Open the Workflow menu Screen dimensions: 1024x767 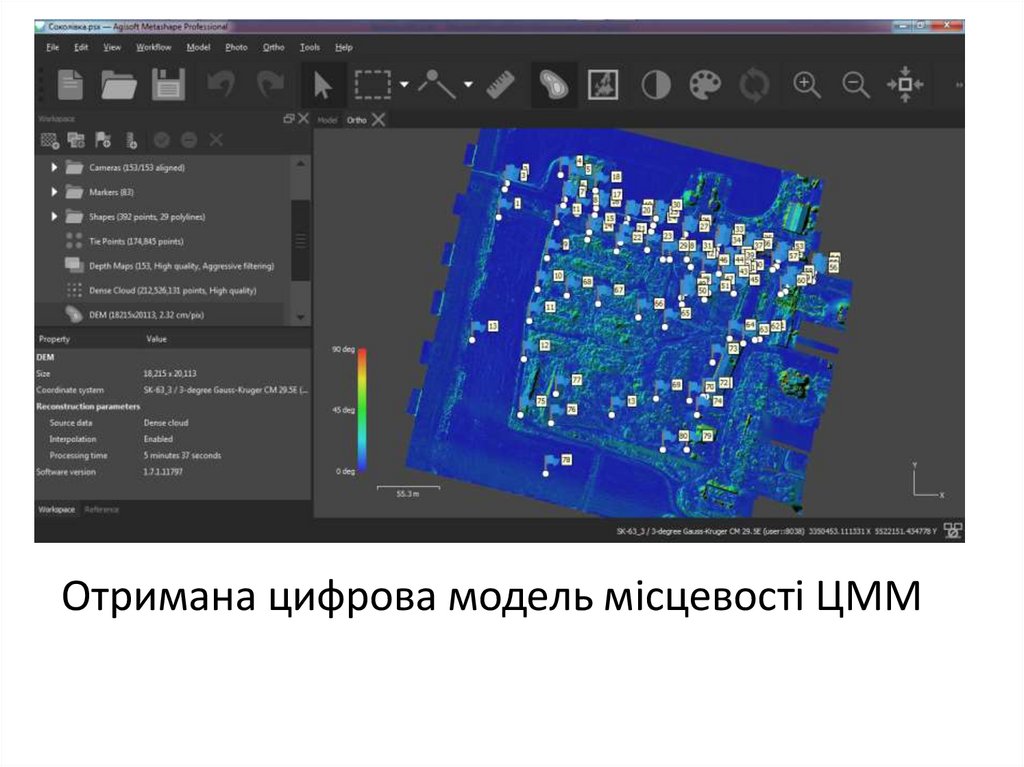153,48
